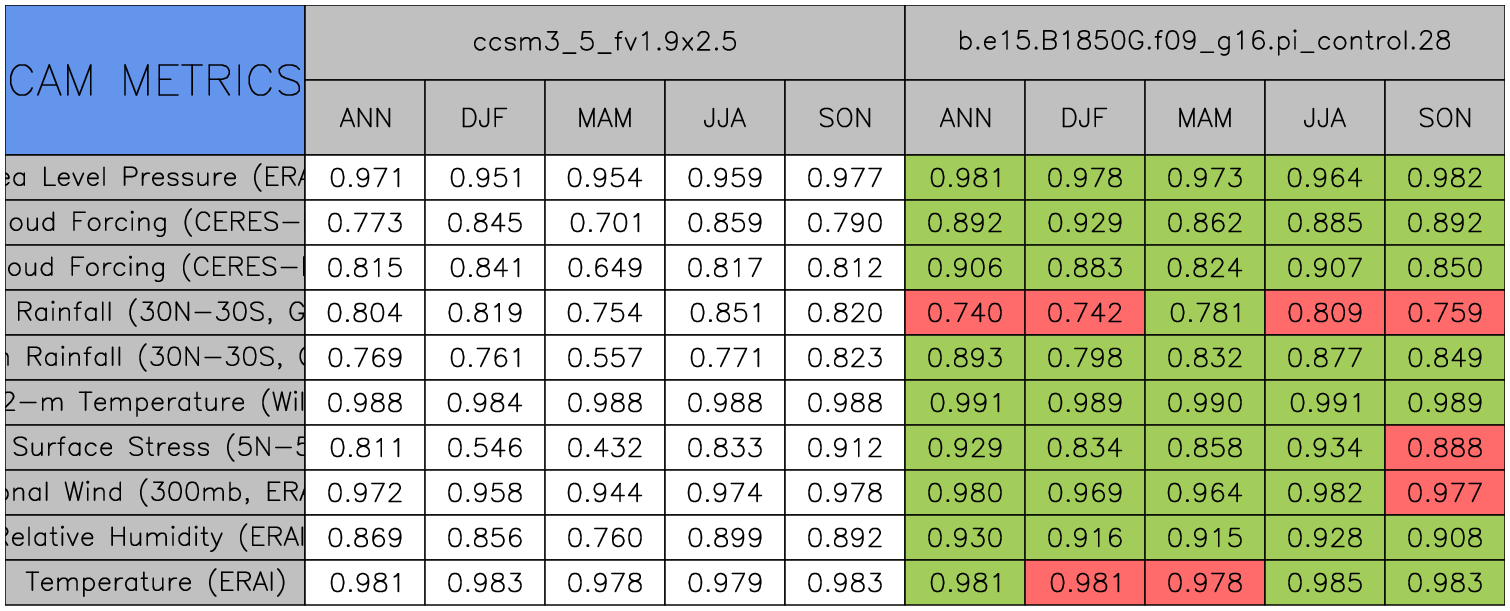This screenshot has height=611, width=1510.
Task: Select the 2-m Temperature row label
Action: coord(154,403)
